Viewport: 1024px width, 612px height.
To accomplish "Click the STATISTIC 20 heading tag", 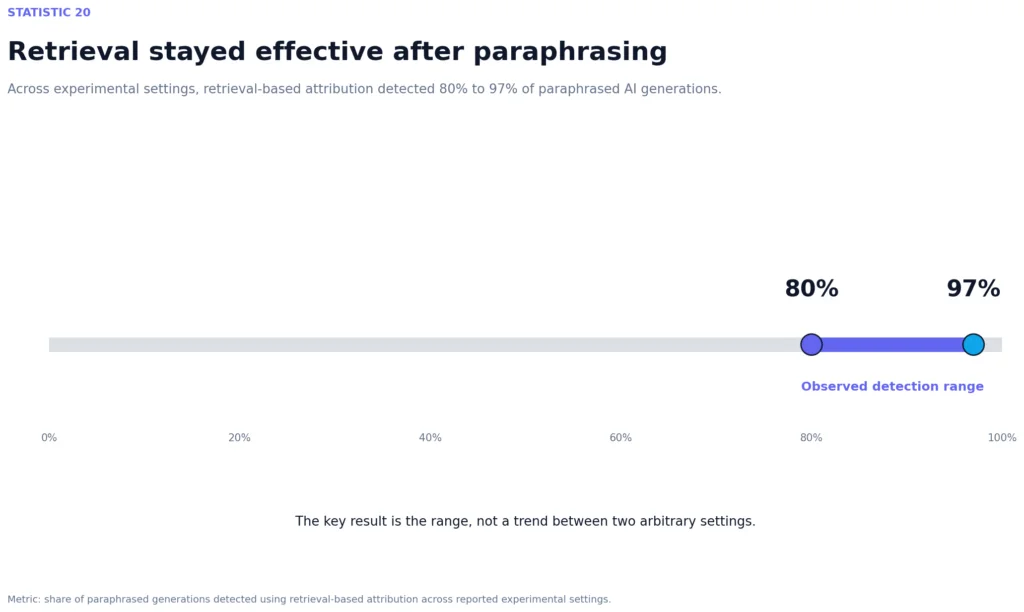I will [49, 12].
